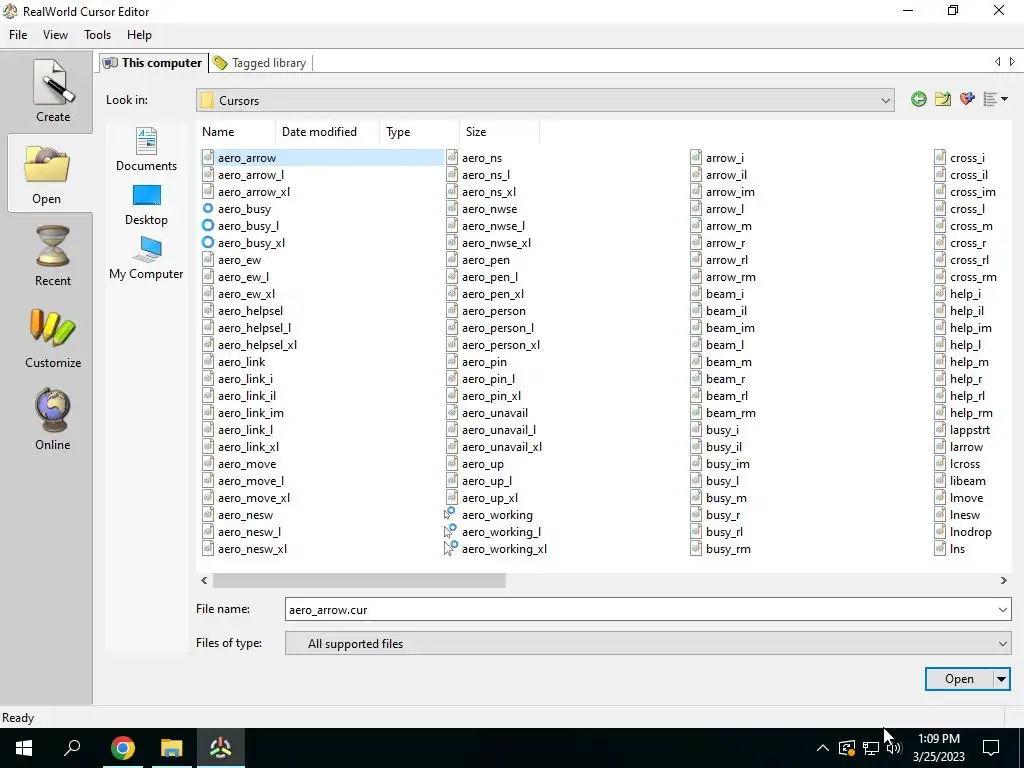The height and width of the screenshot is (768, 1024).
Task: Open the Open button dropdown arrow
Action: [x=1001, y=679]
